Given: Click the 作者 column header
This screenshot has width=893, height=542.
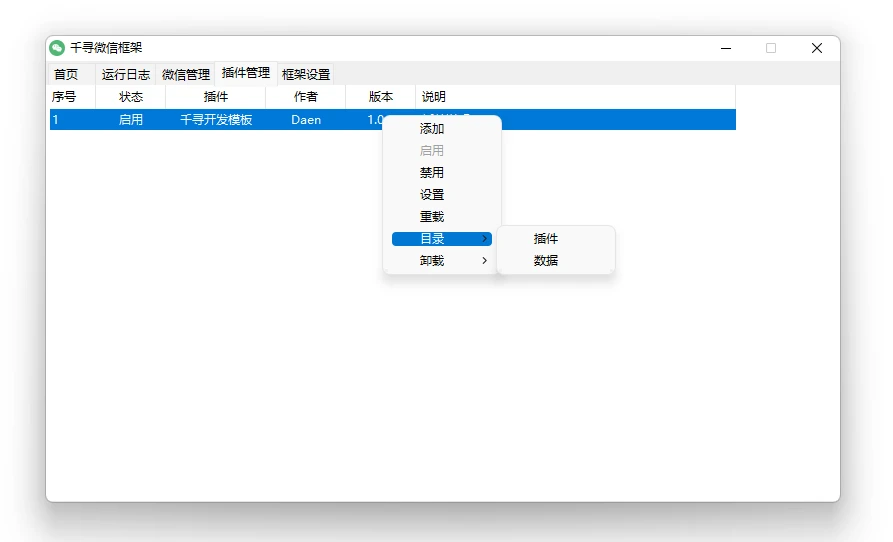Looking at the screenshot, I should pyautogui.click(x=305, y=97).
